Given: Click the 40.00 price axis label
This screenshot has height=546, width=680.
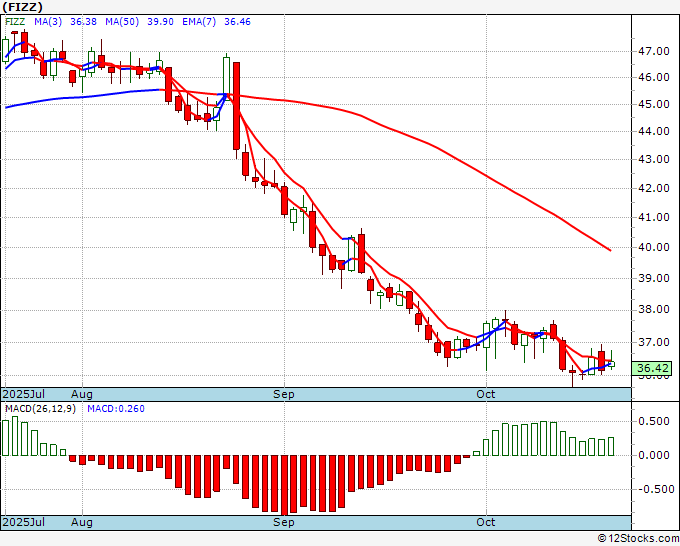Looking at the screenshot, I should (x=654, y=247).
